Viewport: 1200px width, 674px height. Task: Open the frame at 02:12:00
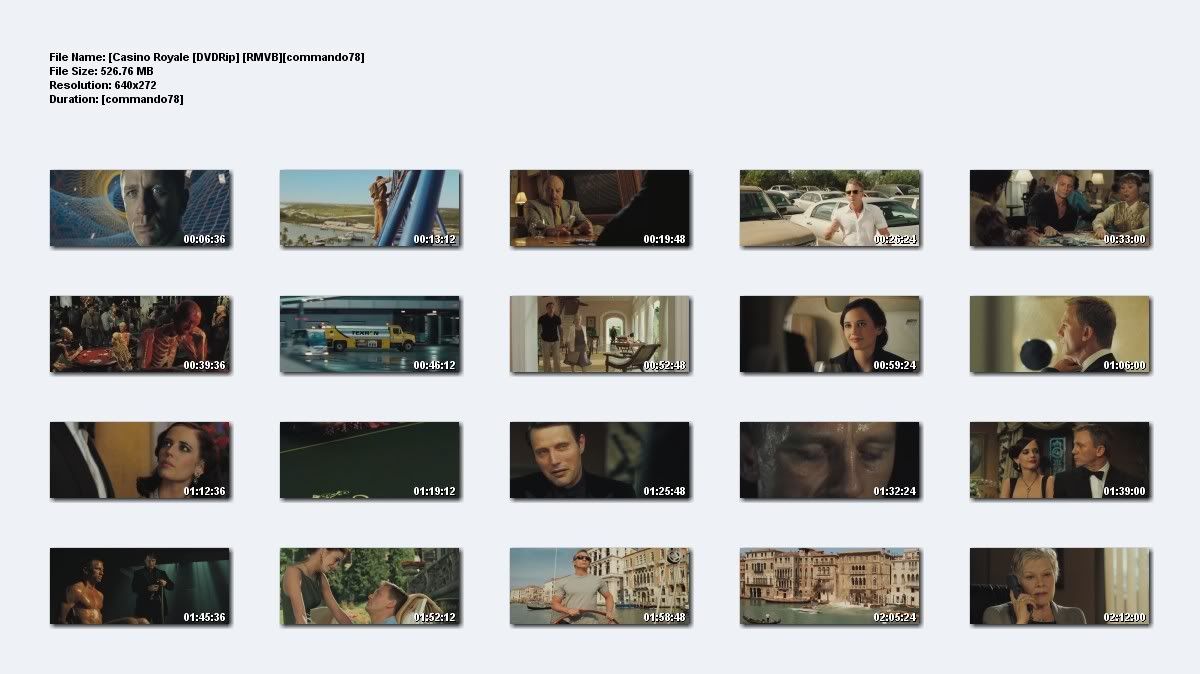[1060, 586]
